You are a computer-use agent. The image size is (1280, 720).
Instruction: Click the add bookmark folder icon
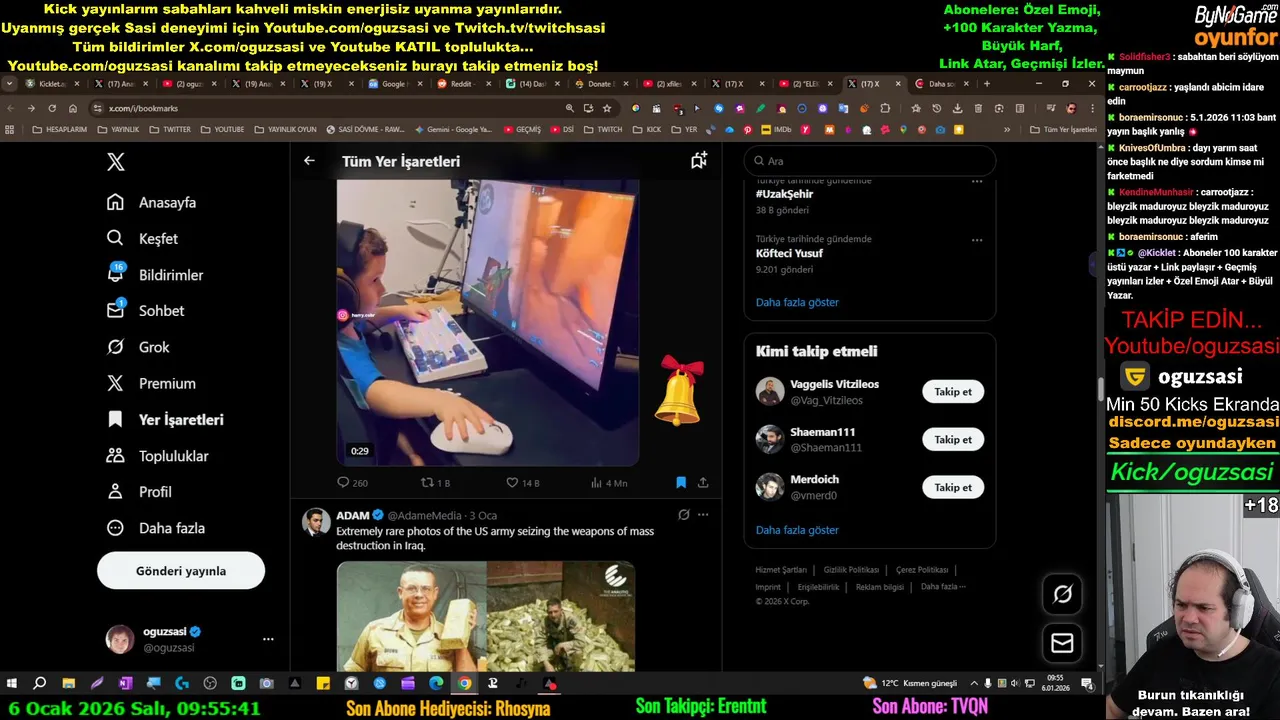point(699,160)
